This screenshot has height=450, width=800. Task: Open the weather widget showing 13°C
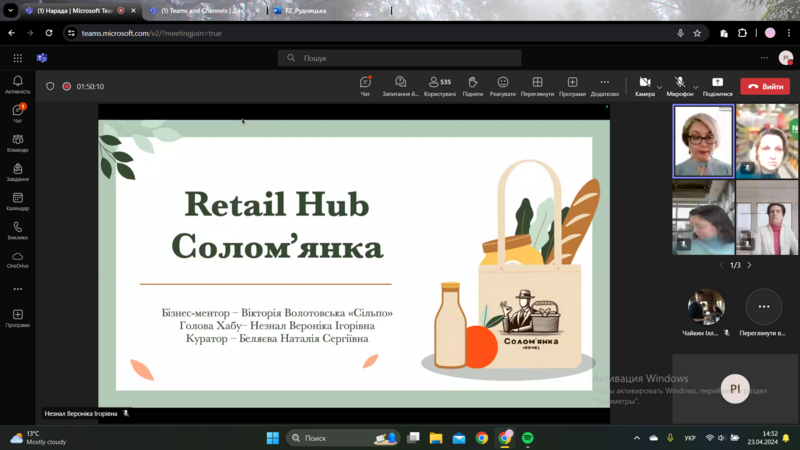coord(39,438)
